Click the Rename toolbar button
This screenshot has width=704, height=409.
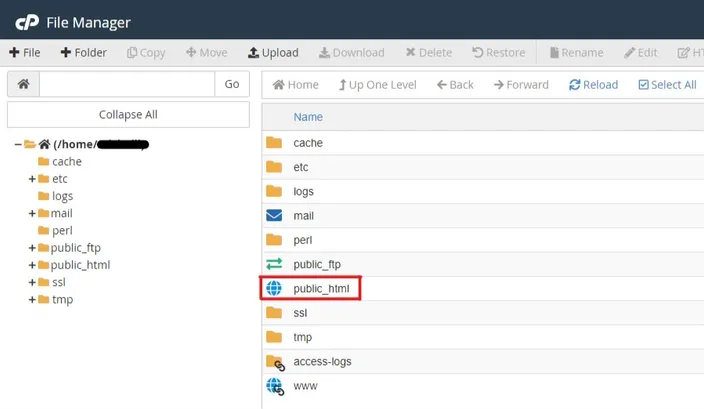coord(576,53)
